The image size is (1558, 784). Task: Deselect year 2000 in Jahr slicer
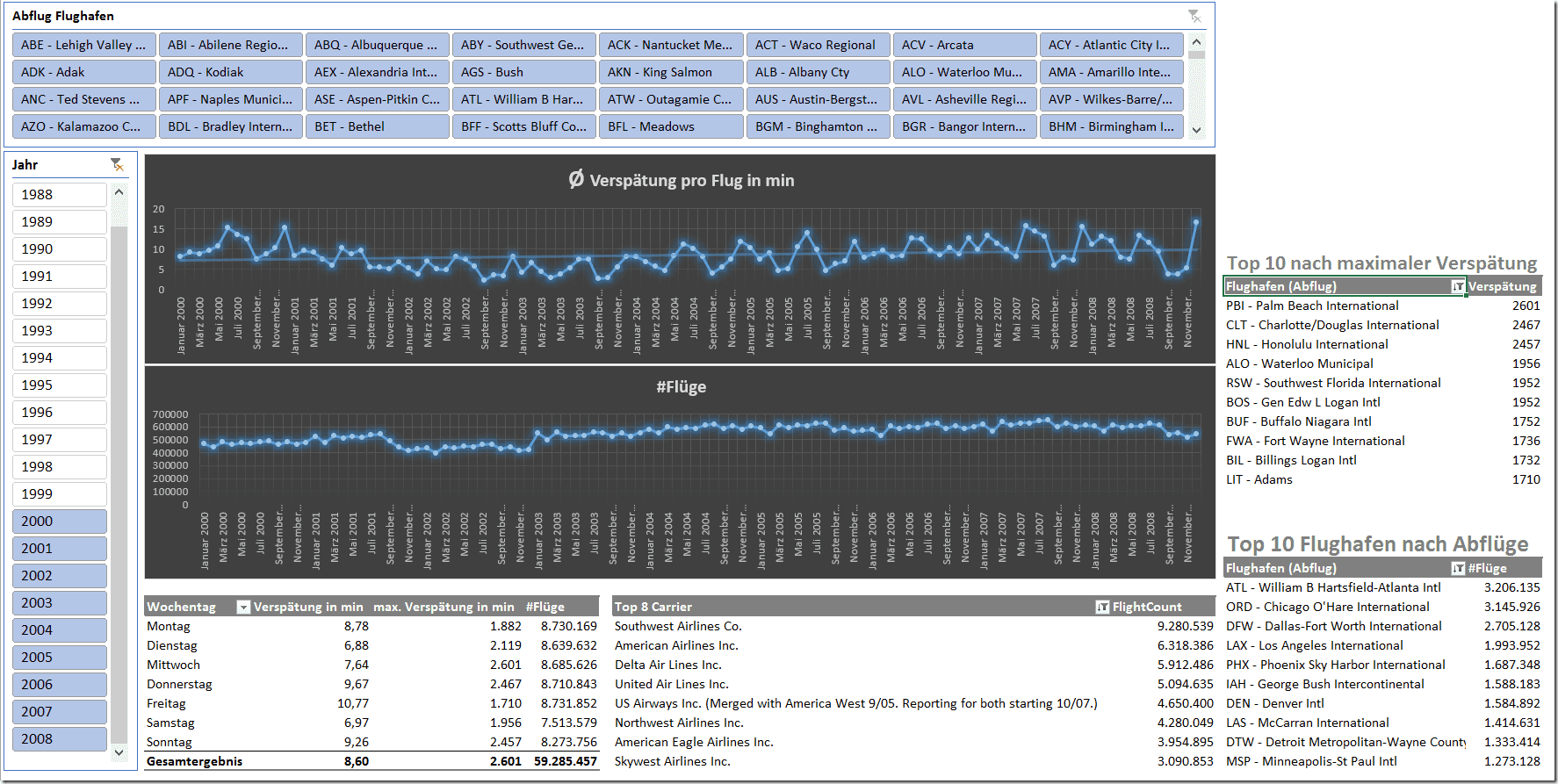pos(60,521)
